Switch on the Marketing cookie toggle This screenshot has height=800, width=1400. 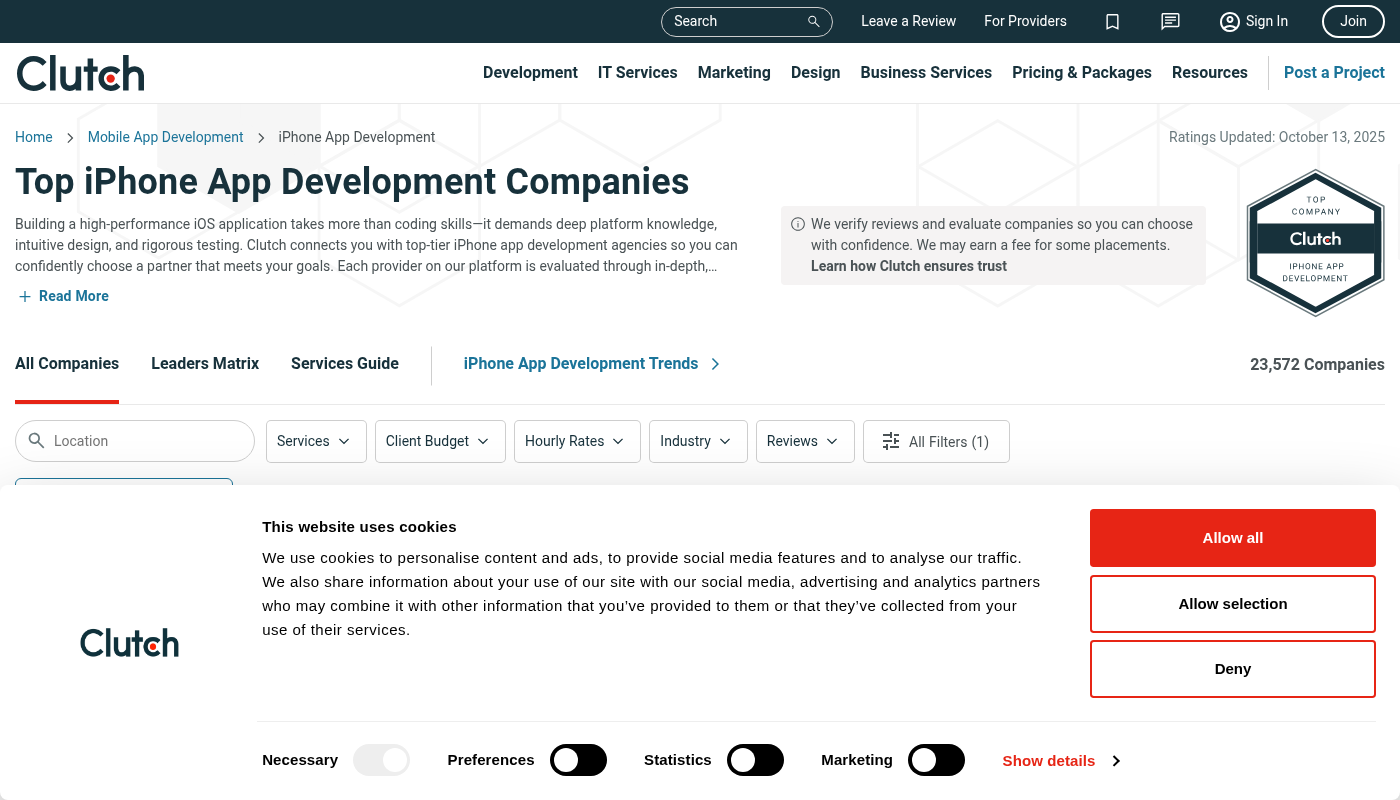pyautogui.click(x=936, y=760)
